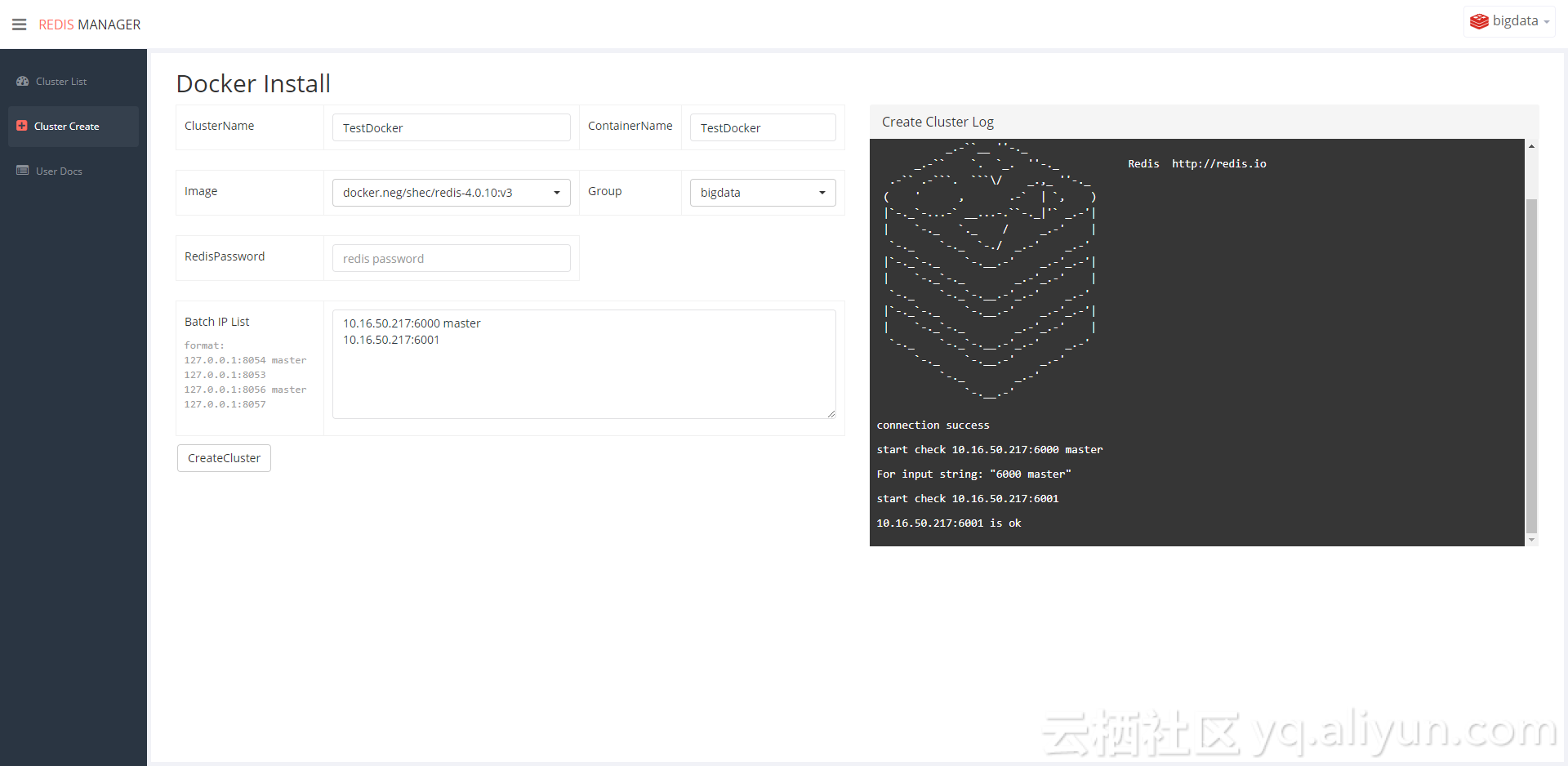Click the 'ContainerName' label

click(x=630, y=126)
